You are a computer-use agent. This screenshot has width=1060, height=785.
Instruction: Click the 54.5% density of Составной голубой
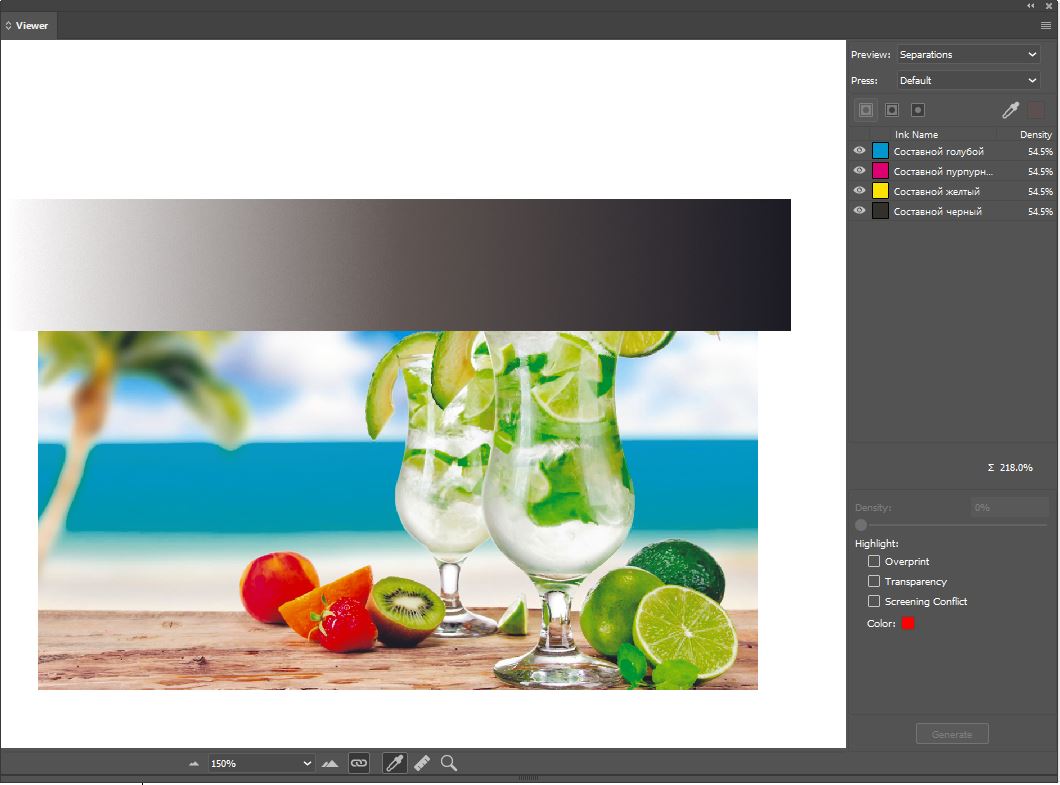click(1040, 151)
